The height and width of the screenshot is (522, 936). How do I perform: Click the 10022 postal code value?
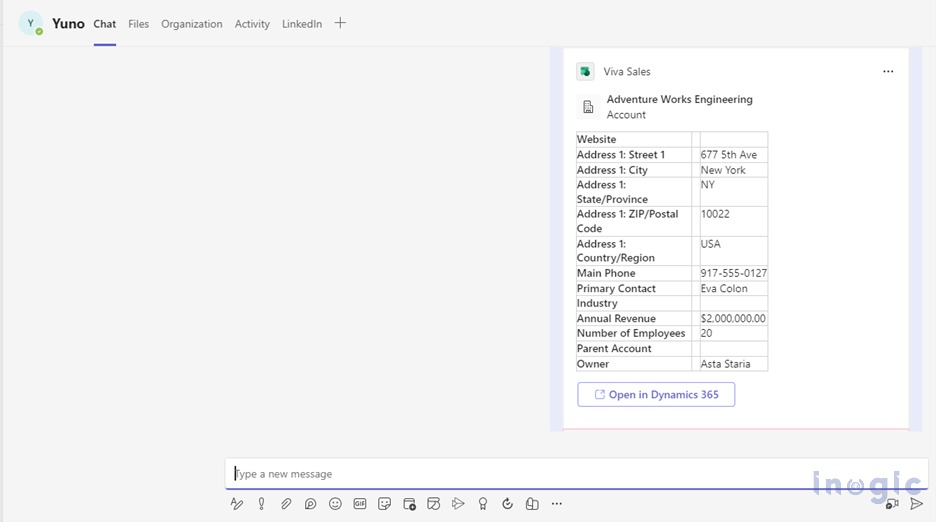pos(715,214)
